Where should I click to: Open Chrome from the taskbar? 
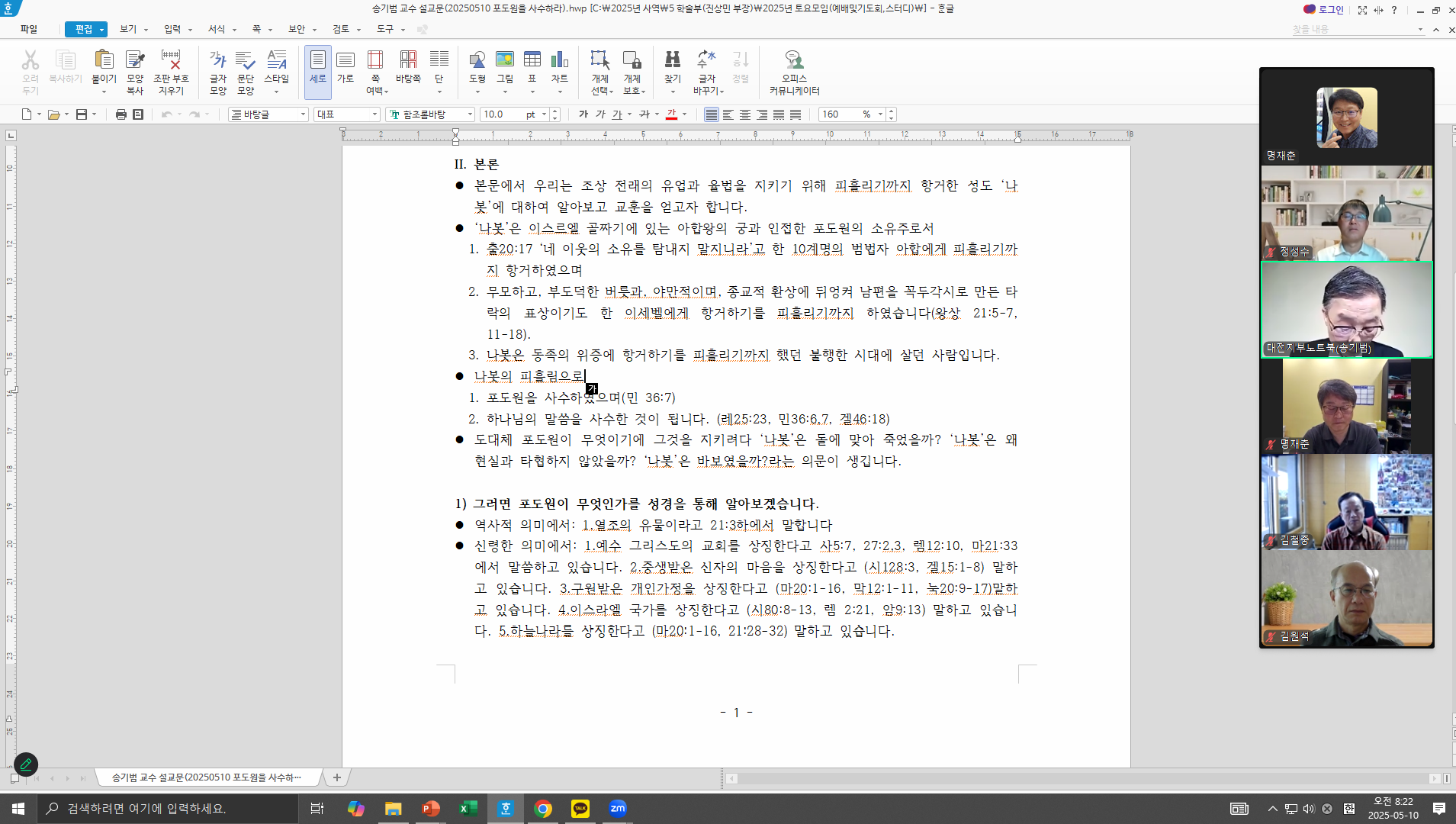(x=543, y=809)
